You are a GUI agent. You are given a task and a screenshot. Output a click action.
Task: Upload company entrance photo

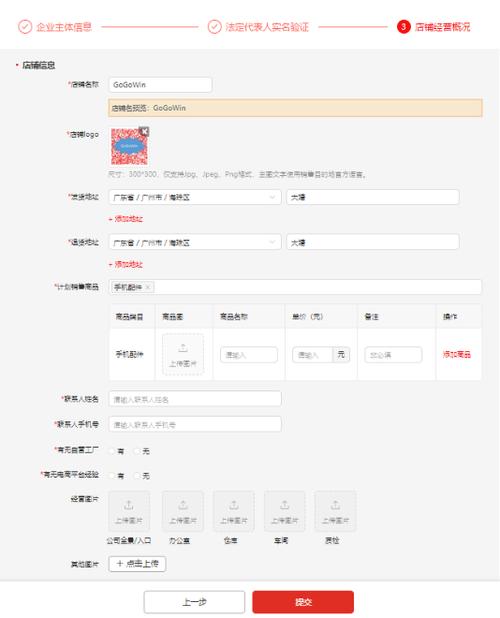[129, 511]
